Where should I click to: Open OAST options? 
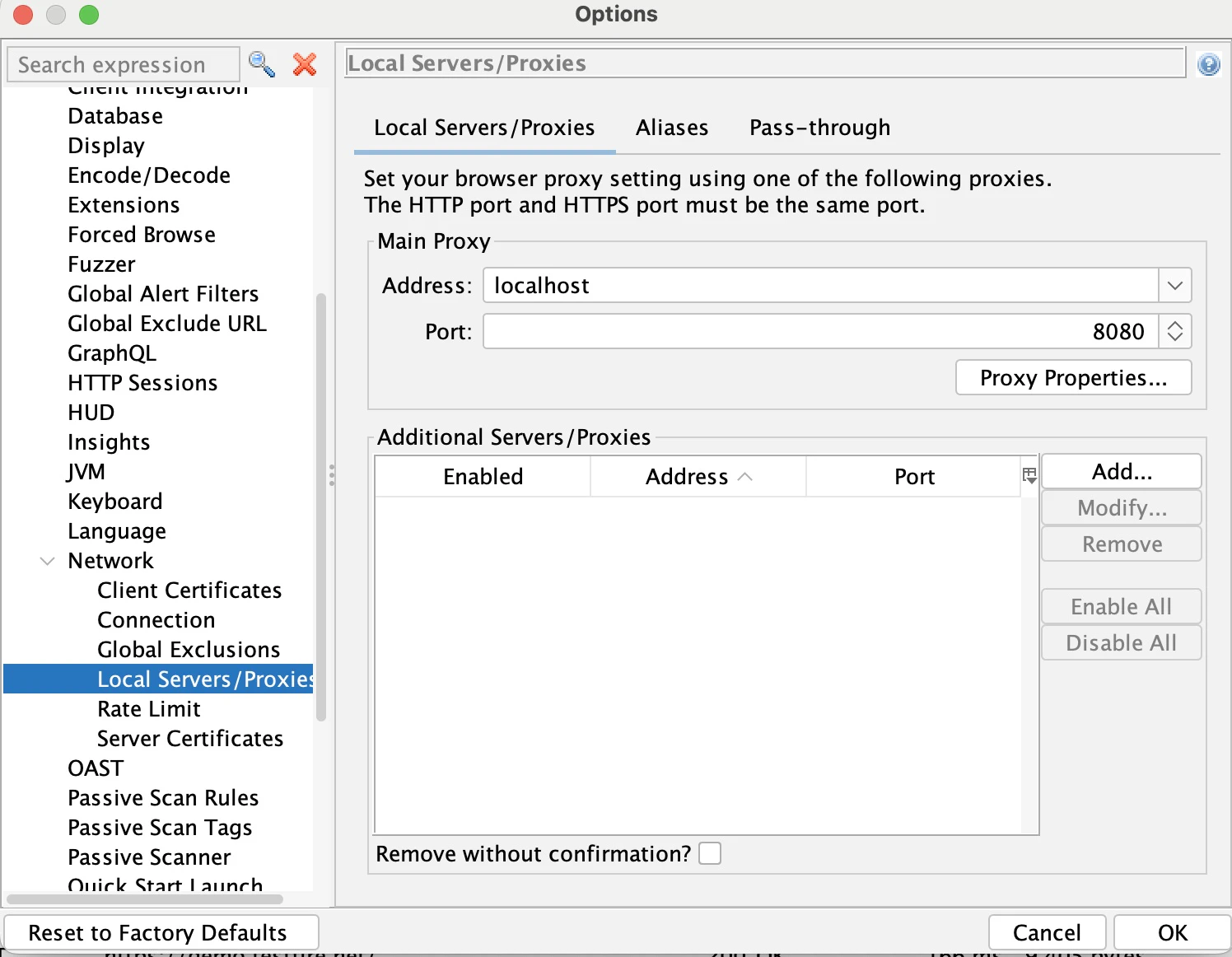[96, 768]
